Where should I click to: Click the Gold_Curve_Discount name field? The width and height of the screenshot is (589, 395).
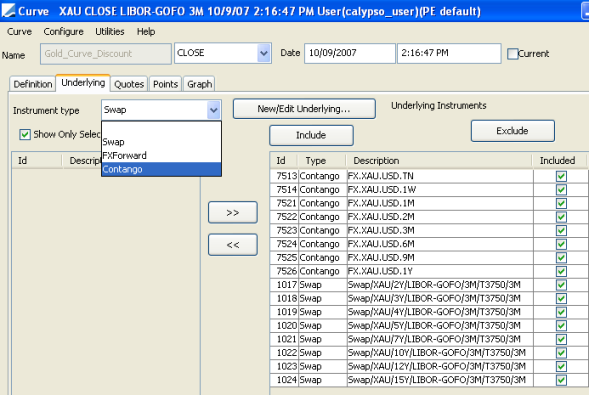coord(106,54)
